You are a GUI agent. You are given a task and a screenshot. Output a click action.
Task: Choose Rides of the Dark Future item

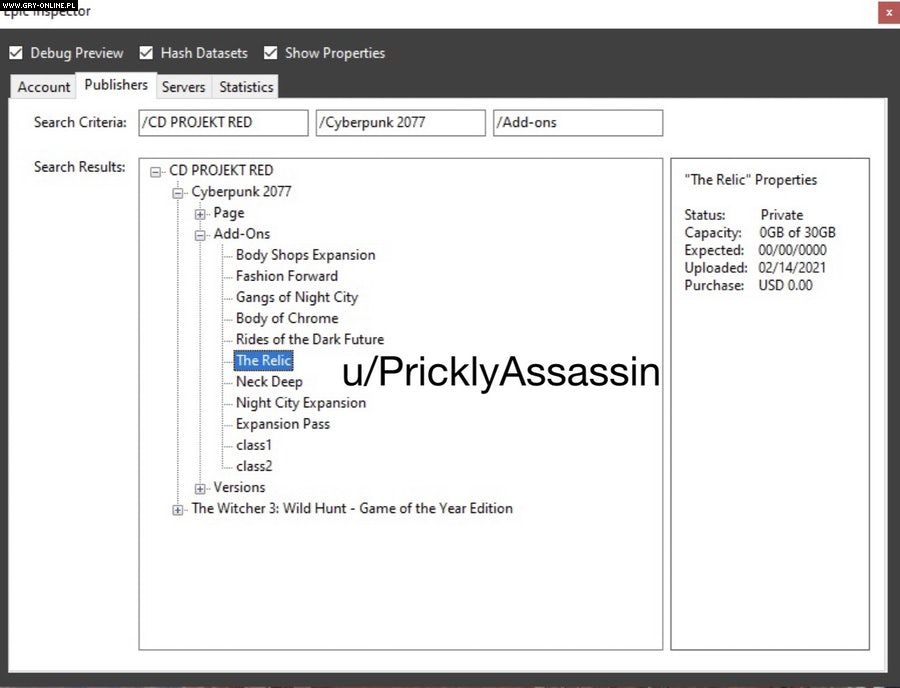click(309, 339)
